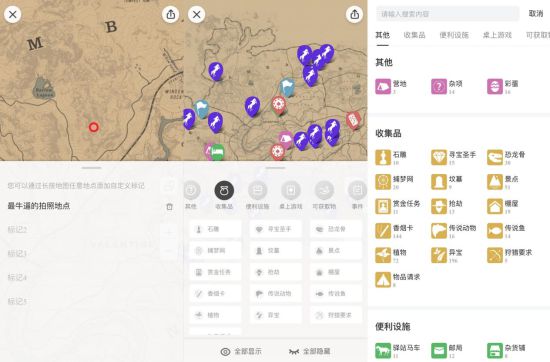Toggle 石雕 filter in the middle panel

click(215, 229)
